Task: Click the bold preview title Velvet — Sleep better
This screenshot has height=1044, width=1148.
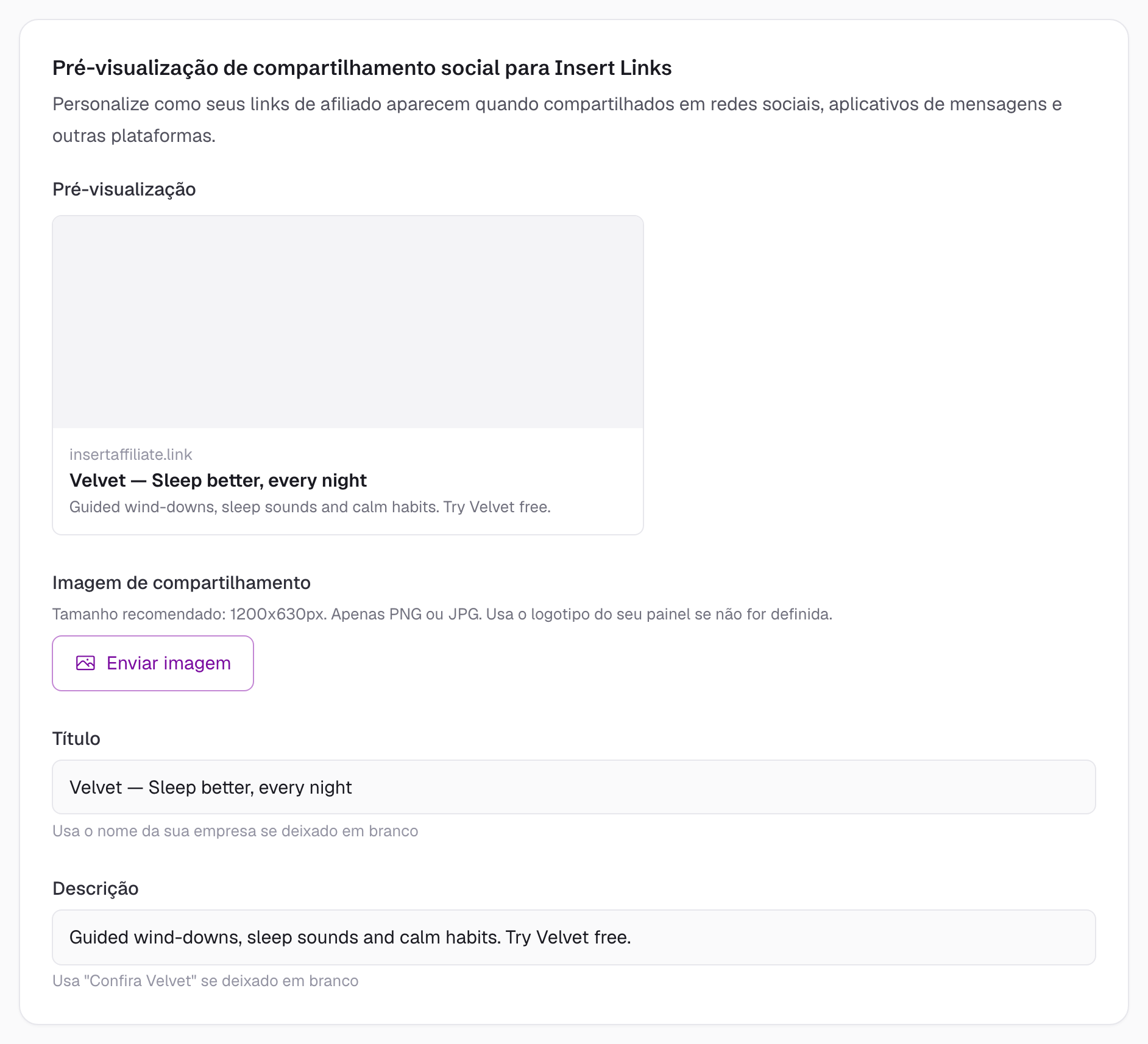Action: [x=218, y=480]
